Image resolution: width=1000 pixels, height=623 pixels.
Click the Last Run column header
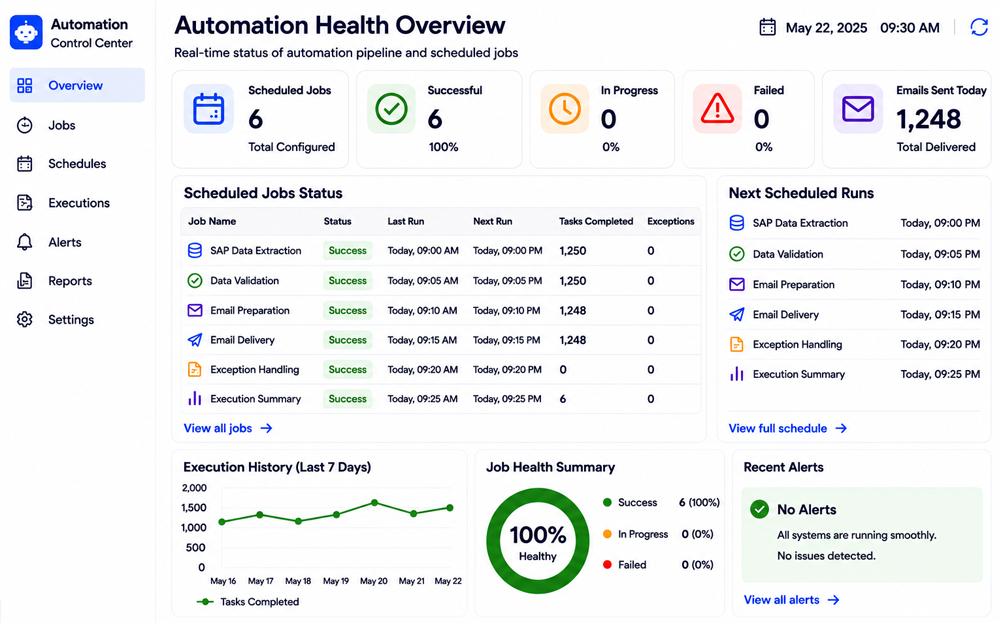pyautogui.click(x=406, y=221)
